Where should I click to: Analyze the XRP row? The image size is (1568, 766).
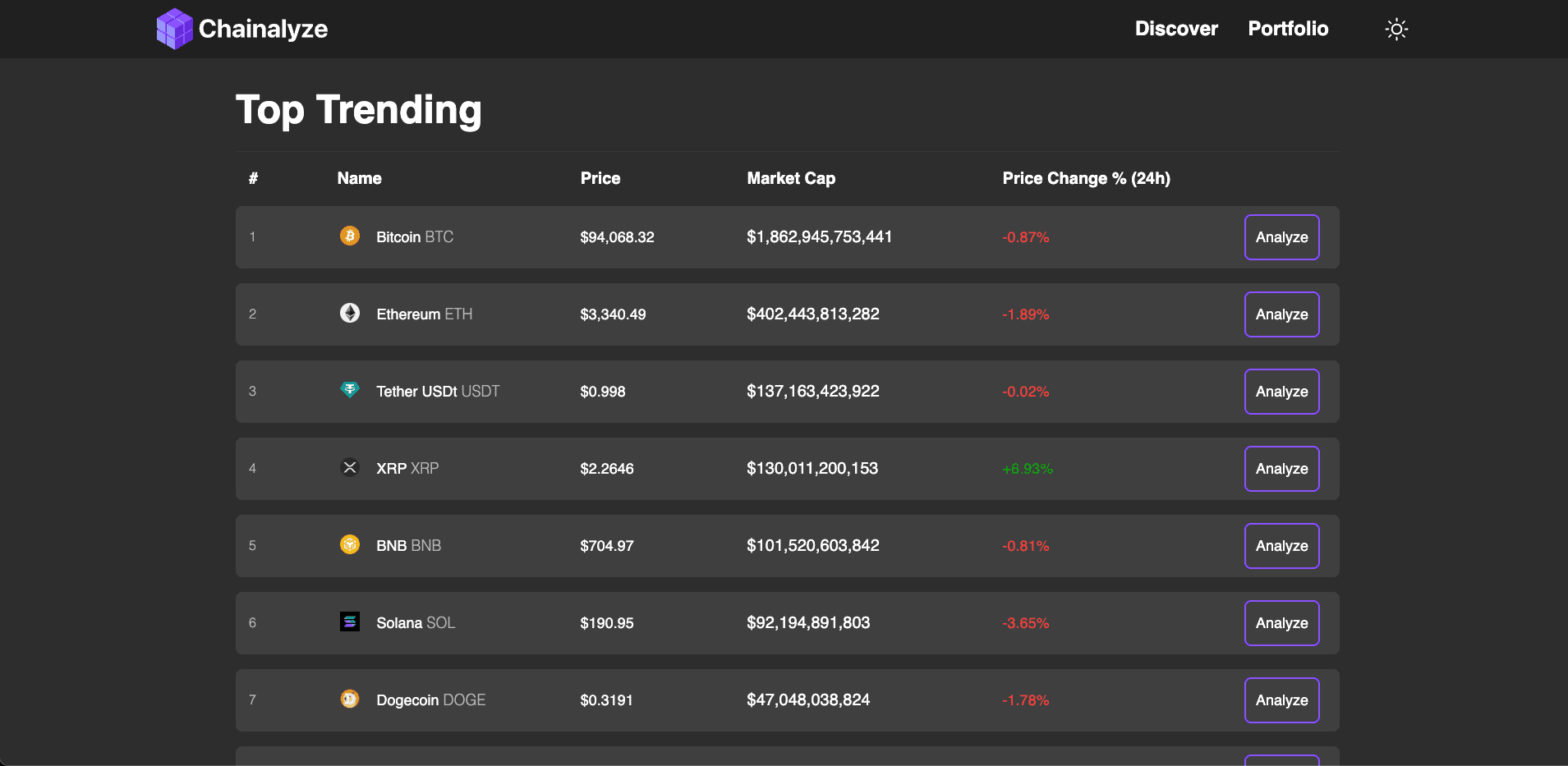pyautogui.click(x=1281, y=469)
